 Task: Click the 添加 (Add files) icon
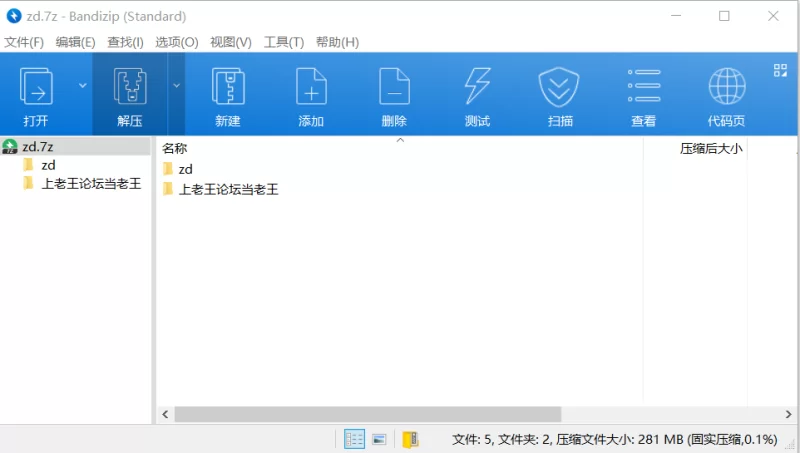[x=311, y=88]
